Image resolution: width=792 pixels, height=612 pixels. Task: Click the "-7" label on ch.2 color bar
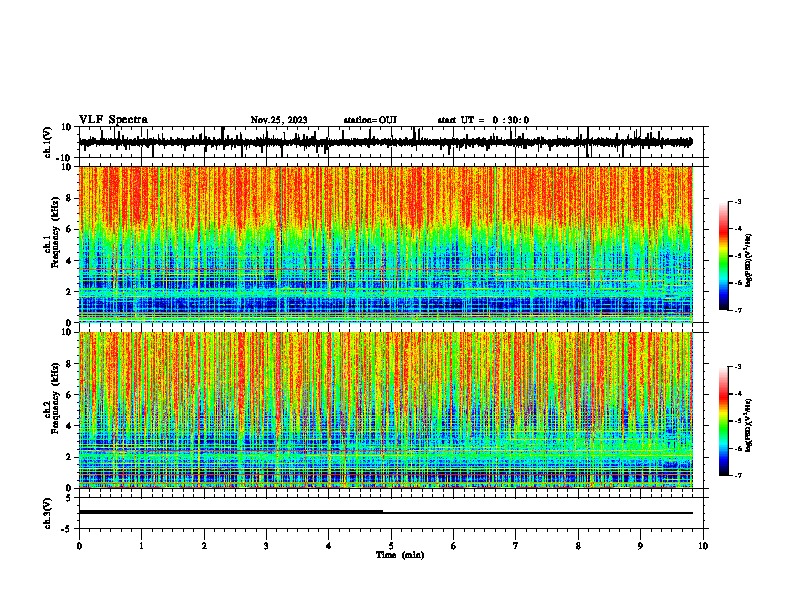[x=737, y=475]
